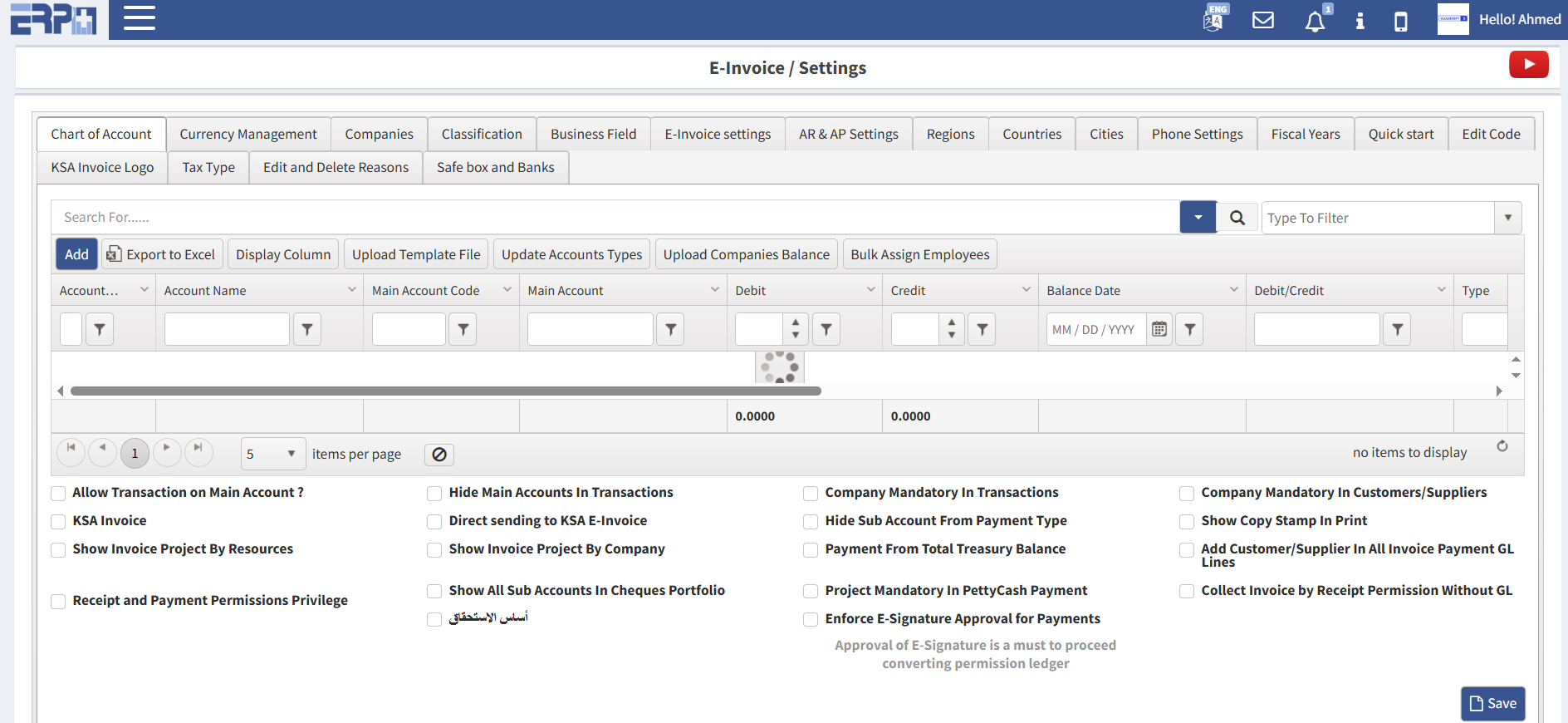Screen dimensions: 1568x723
Task: Click the search magnifier button
Action: (x=1237, y=218)
